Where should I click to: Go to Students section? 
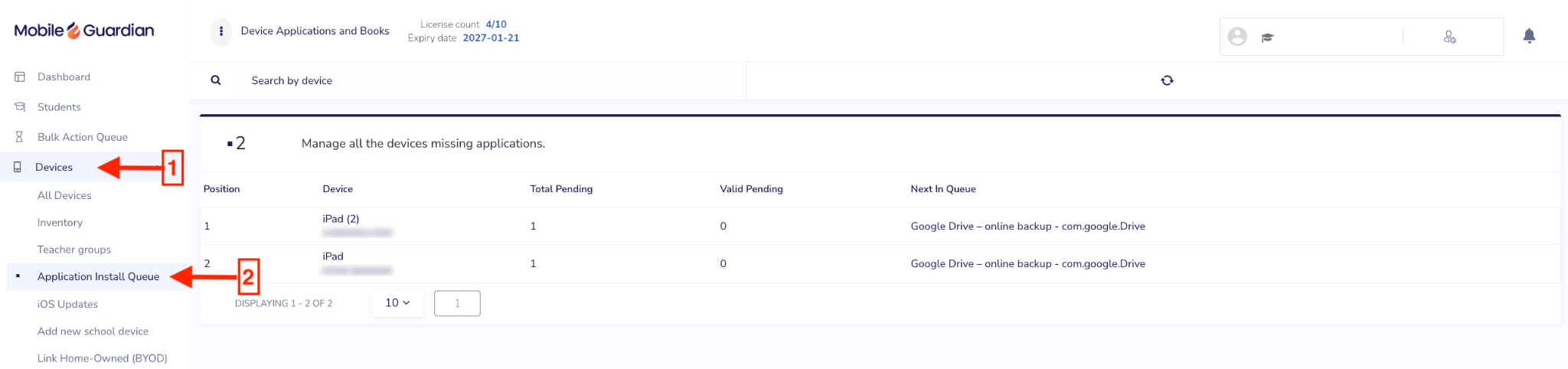coord(59,107)
